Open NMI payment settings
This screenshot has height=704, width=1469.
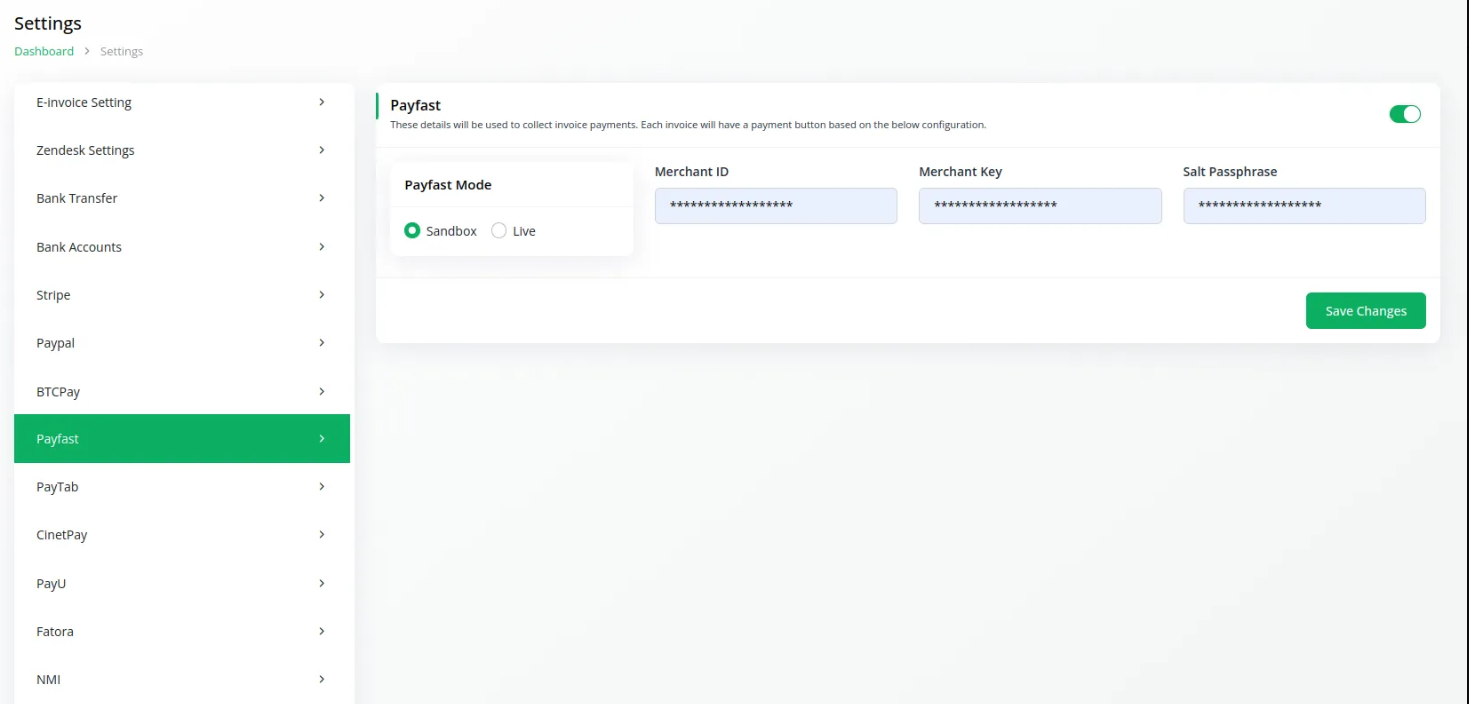(x=182, y=679)
